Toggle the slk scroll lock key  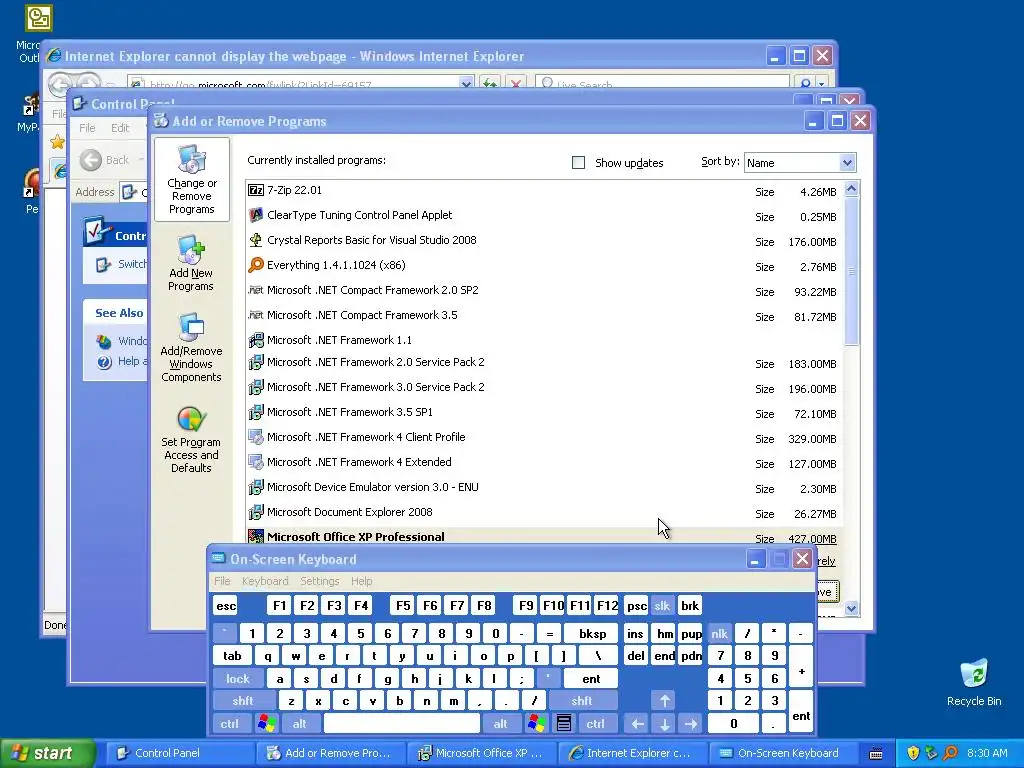[662, 606]
